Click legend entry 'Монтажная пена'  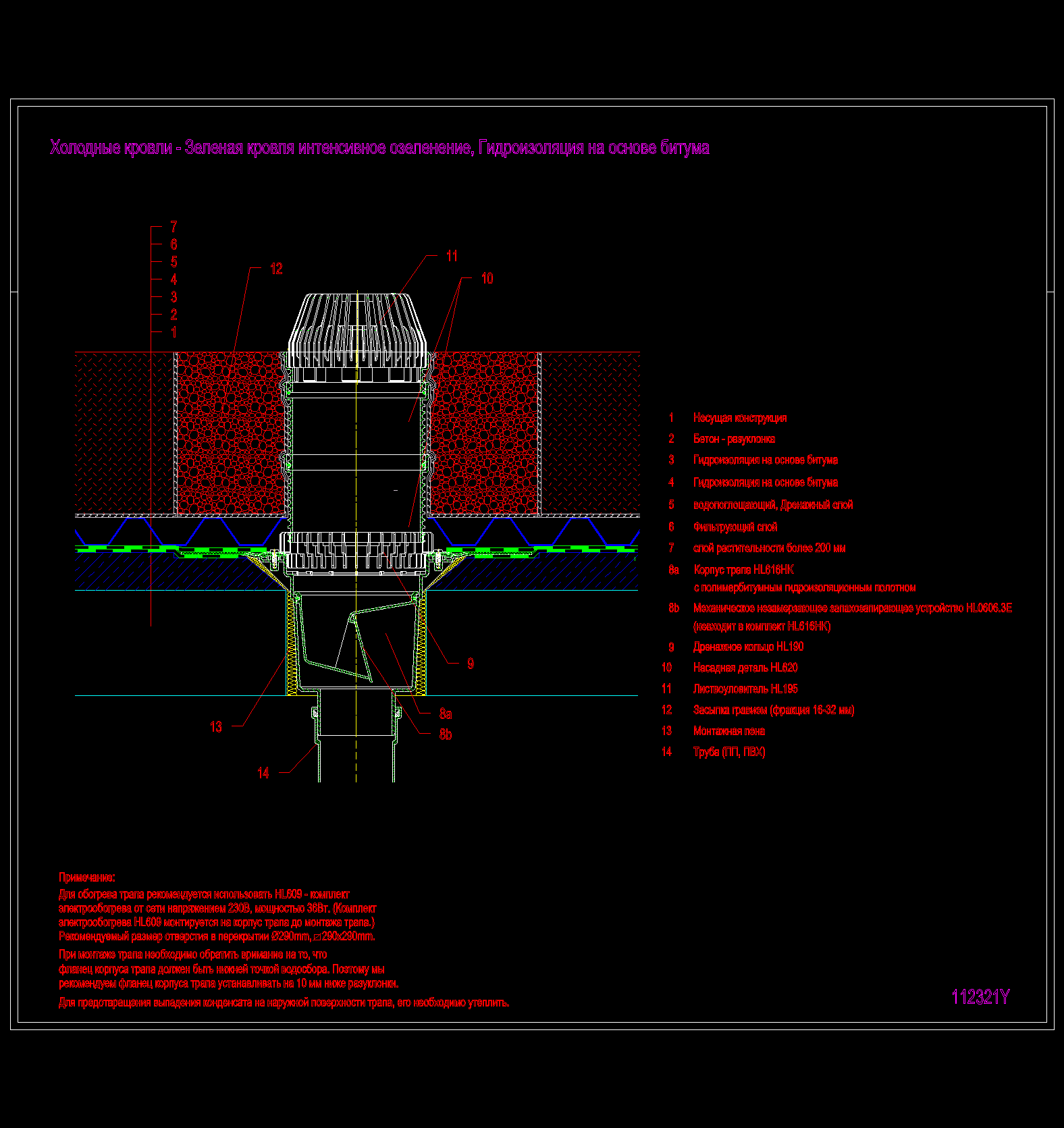(729, 730)
